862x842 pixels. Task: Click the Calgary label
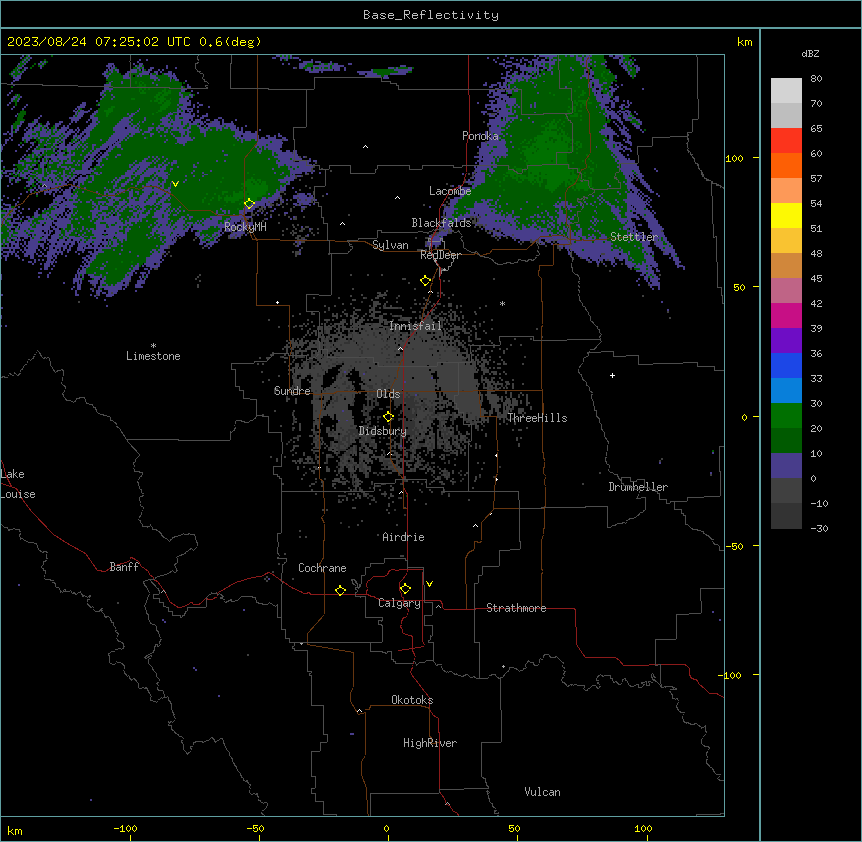pos(399,603)
